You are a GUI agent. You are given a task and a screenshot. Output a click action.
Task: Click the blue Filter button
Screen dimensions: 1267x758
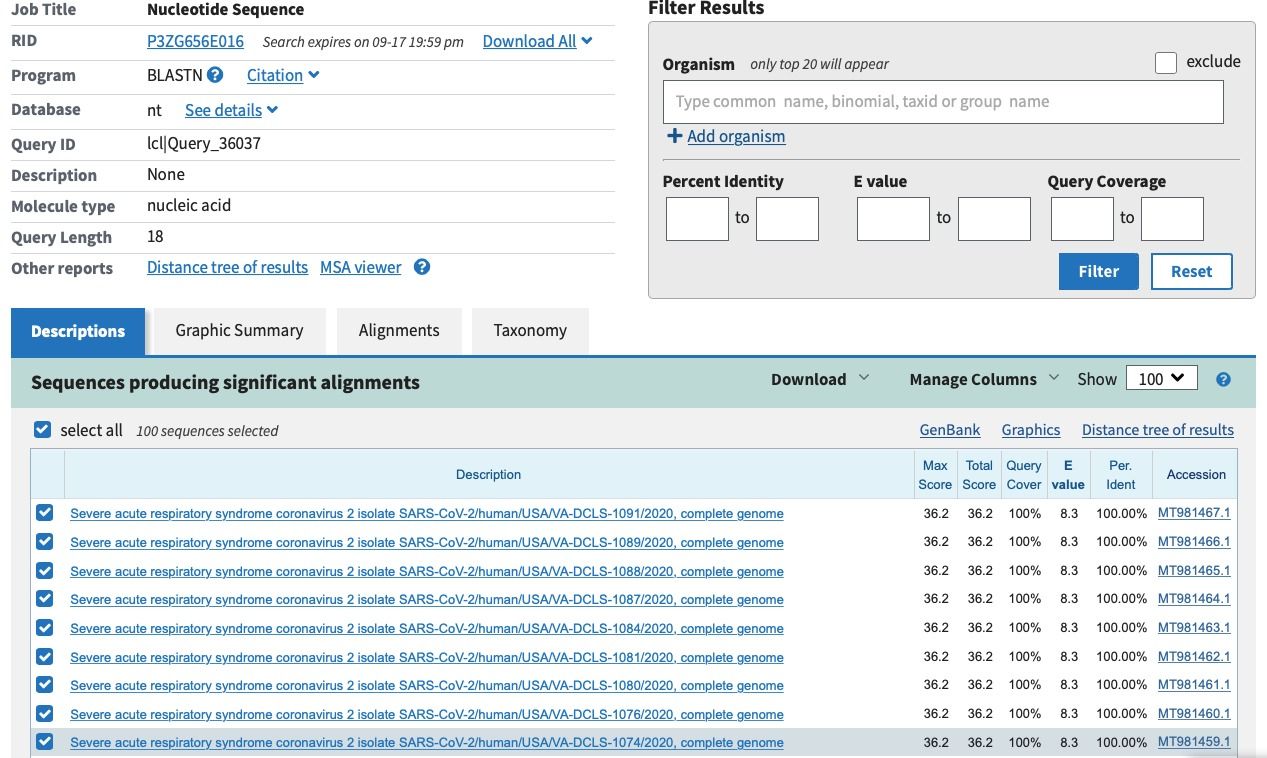[1098, 271]
